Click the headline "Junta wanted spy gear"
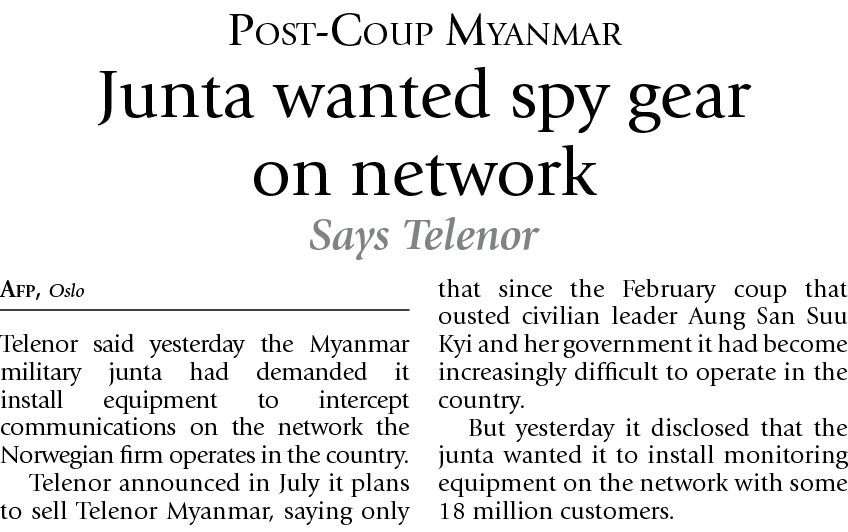Image resolution: width=848 pixels, height=532 pixels. (424, 99)
